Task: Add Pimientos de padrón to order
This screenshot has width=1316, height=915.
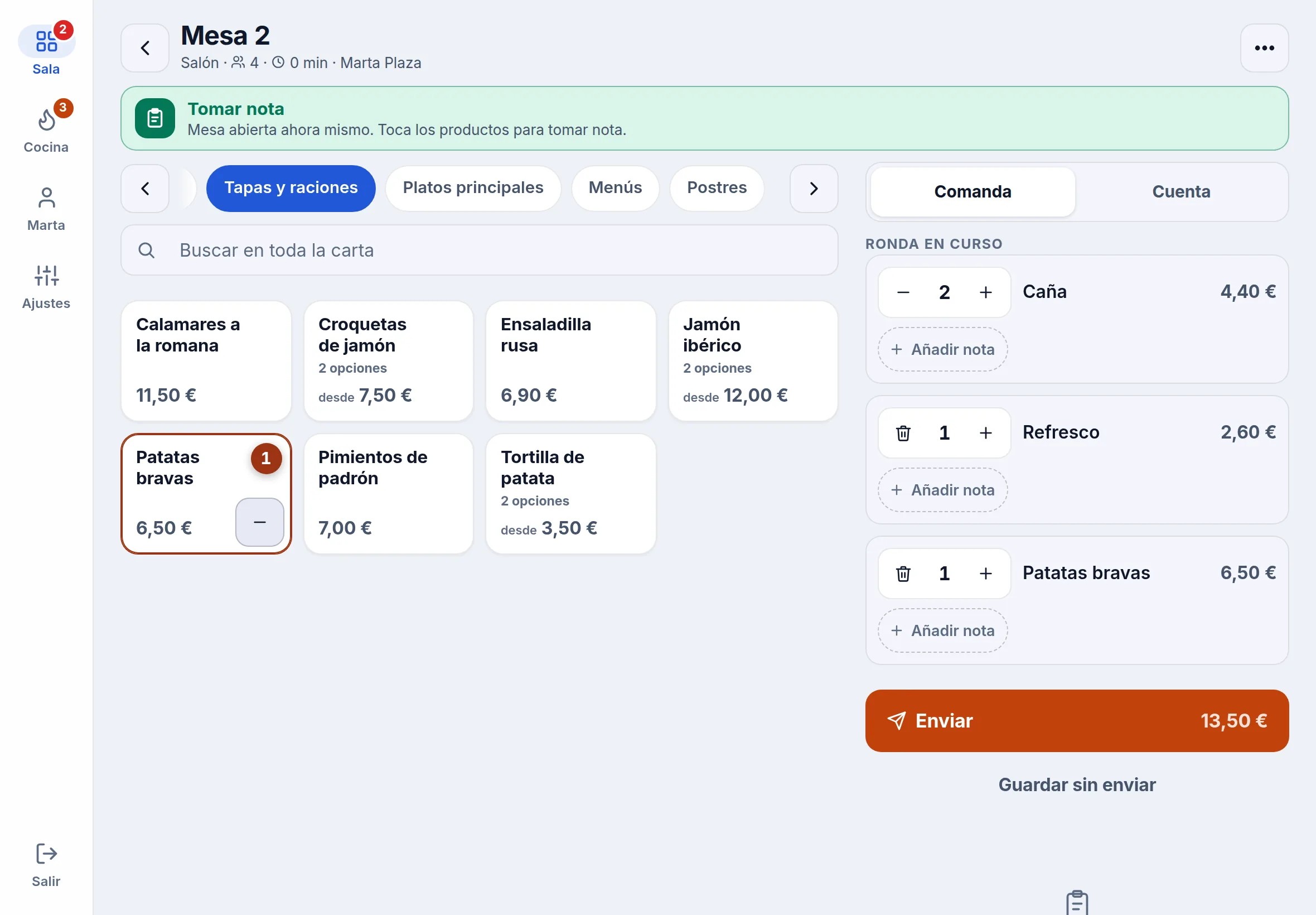Action: [388, 494]
